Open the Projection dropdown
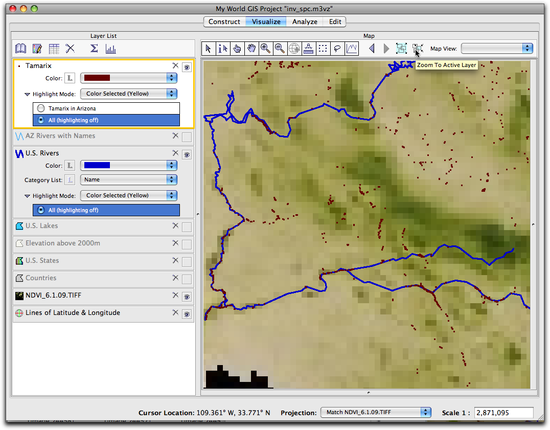Screen dimensions: 550x430 point(376,412)
